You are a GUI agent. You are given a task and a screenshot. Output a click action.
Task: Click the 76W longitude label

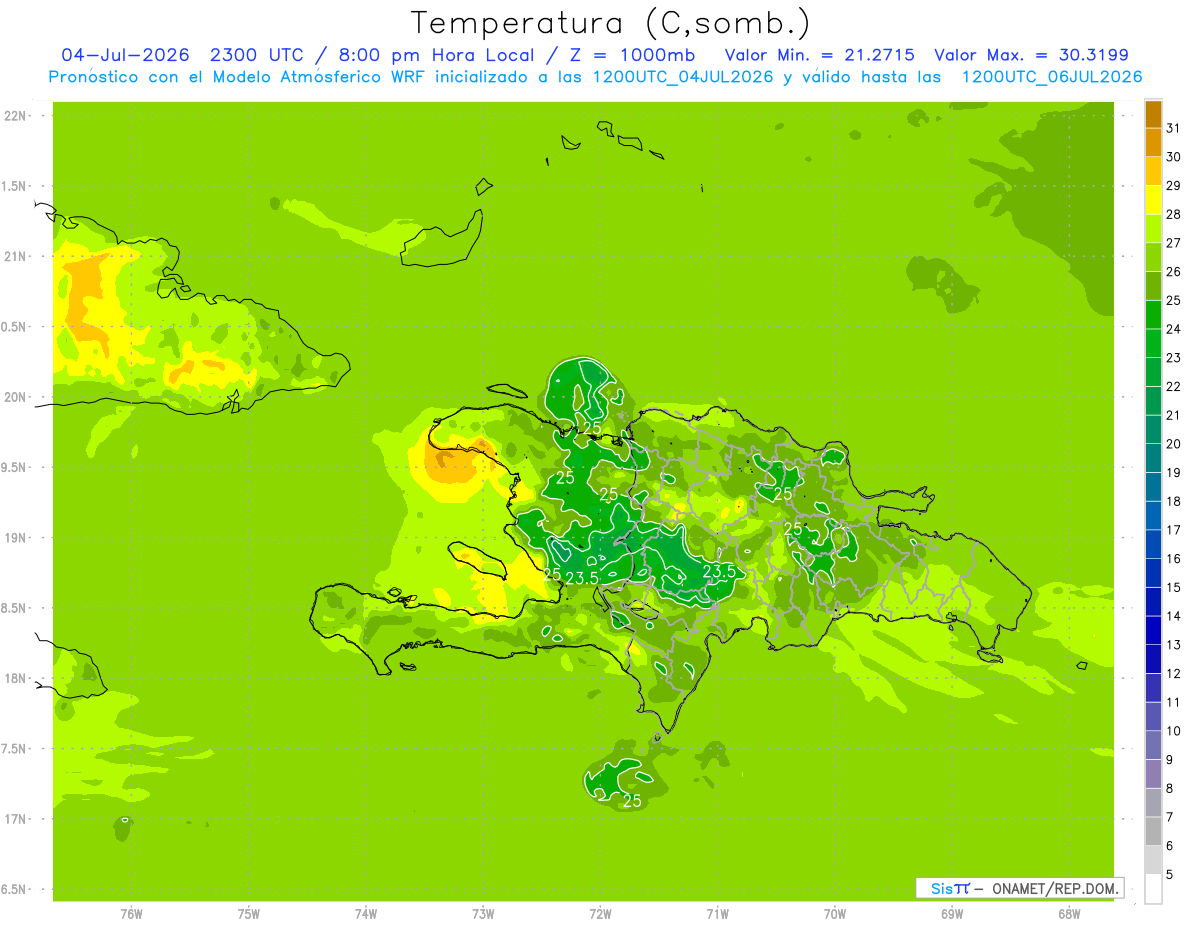point(131,914)
